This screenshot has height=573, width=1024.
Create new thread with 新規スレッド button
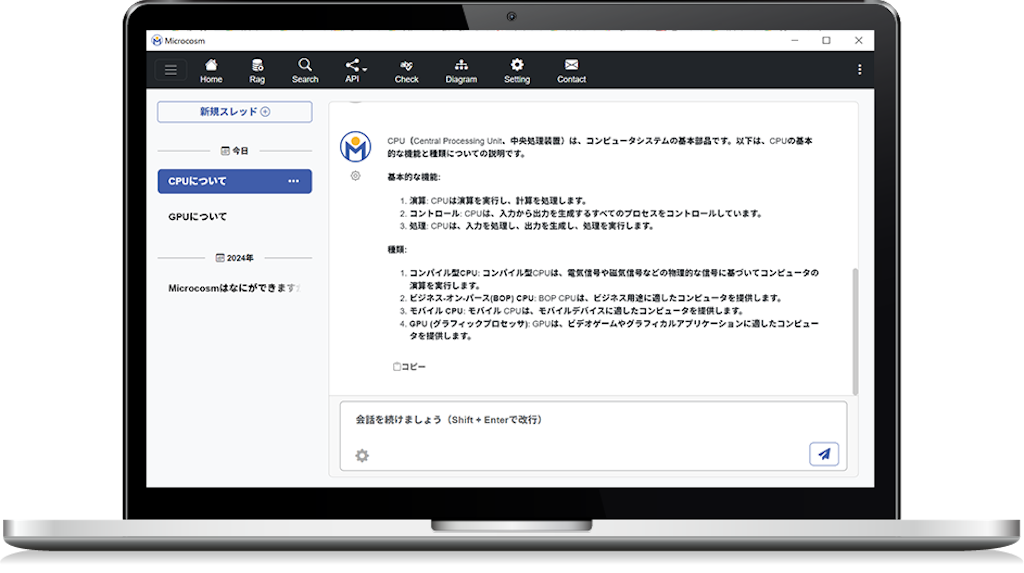click(x=234, y=112)
